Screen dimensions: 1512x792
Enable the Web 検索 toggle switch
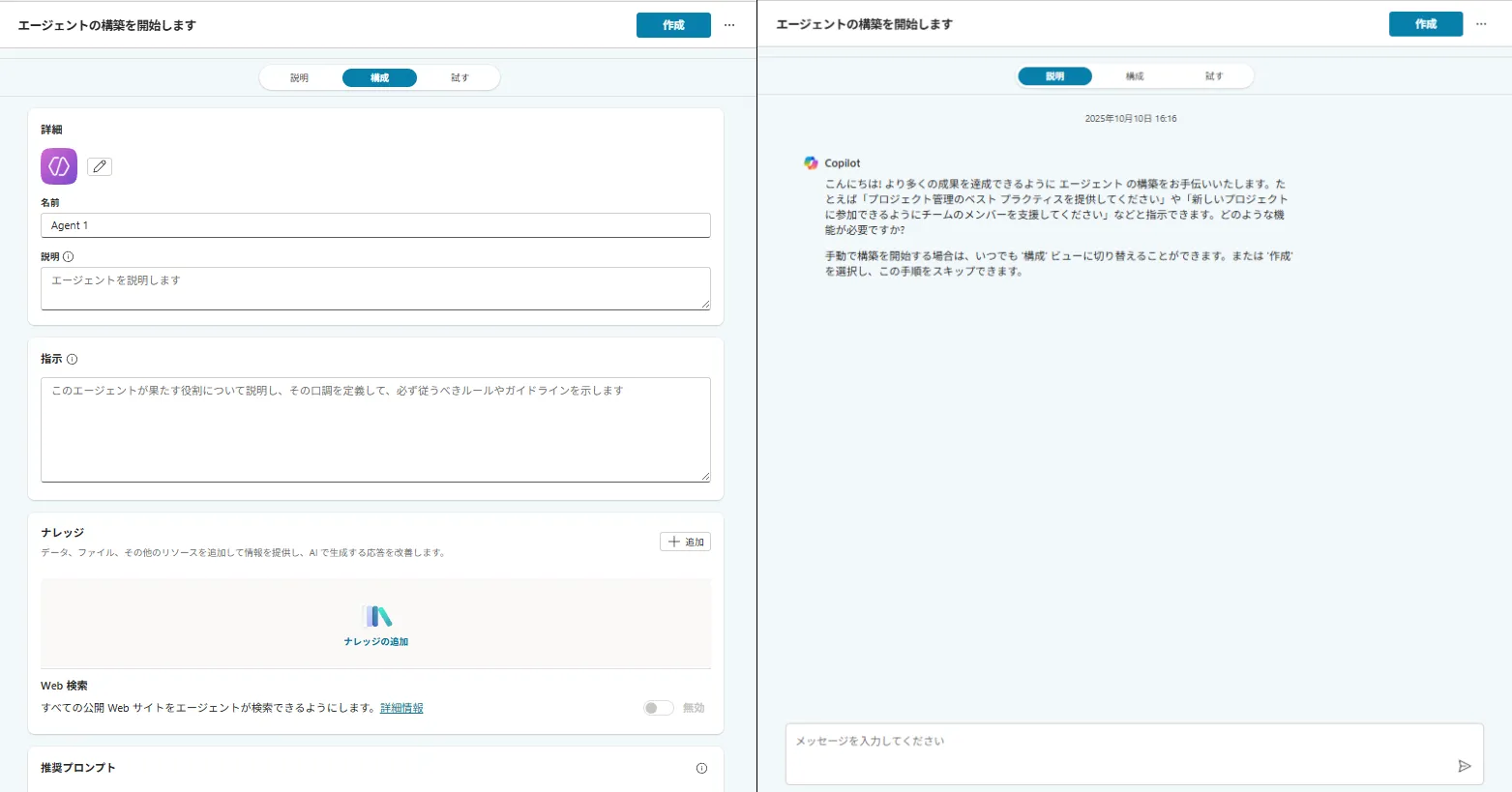tap(659, 708)
